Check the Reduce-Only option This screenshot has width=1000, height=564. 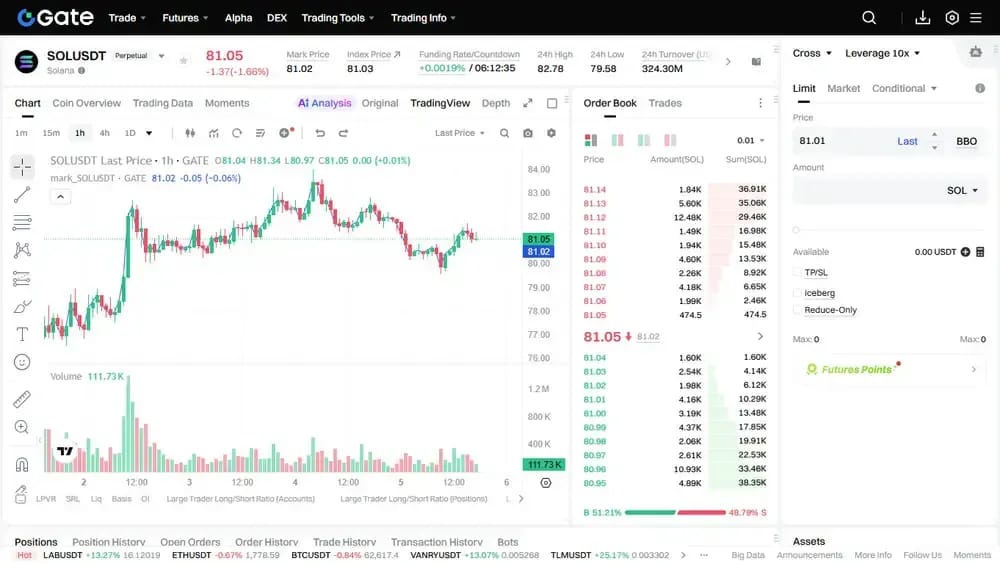797,310
